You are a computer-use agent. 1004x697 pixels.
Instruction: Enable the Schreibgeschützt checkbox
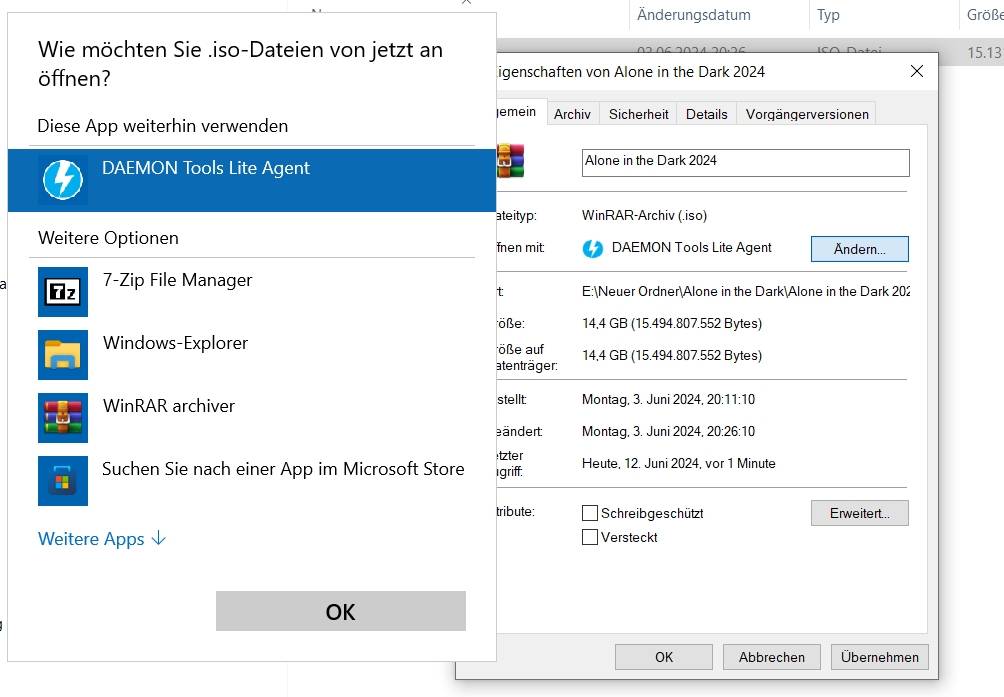(x=590, y=513)
